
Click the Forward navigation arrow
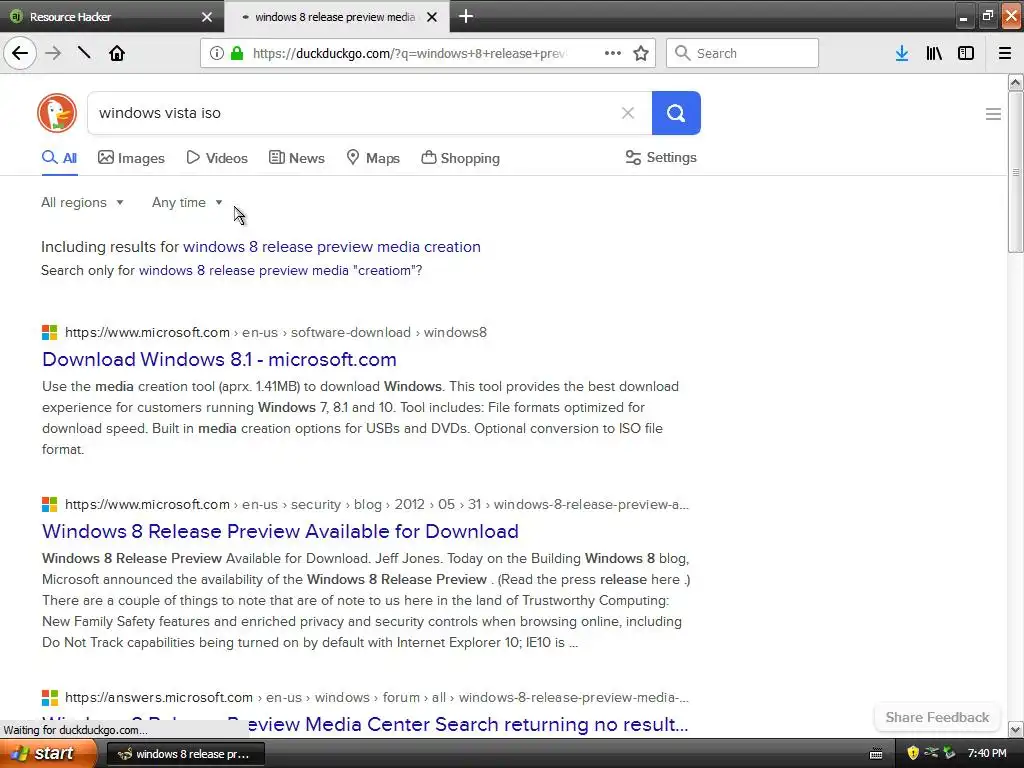[x=53, y=53]
